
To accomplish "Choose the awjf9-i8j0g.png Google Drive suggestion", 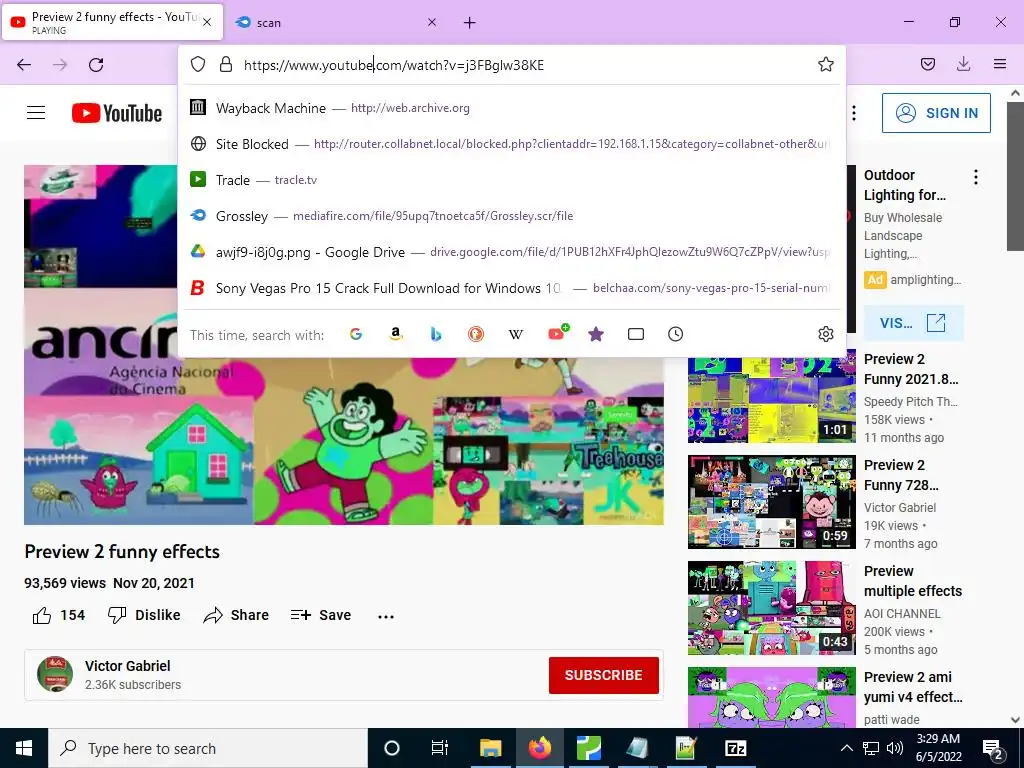I will [511, 251].
